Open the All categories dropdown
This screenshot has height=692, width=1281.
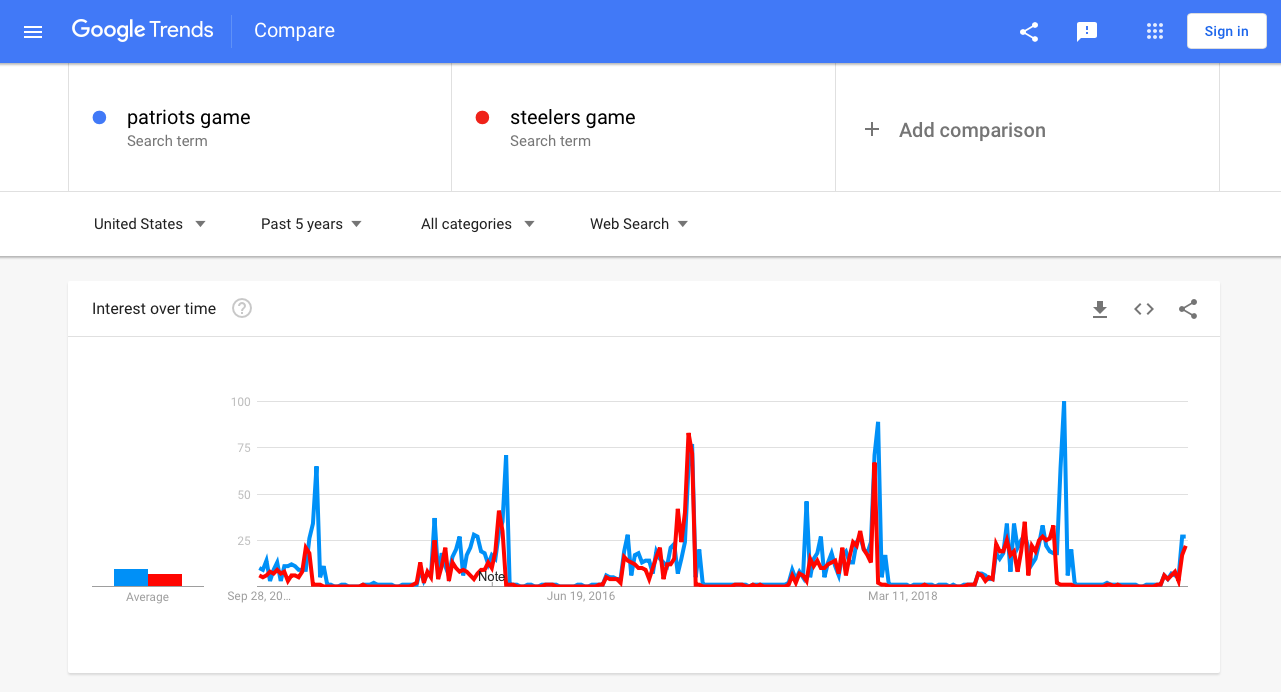tap(477, 223)
